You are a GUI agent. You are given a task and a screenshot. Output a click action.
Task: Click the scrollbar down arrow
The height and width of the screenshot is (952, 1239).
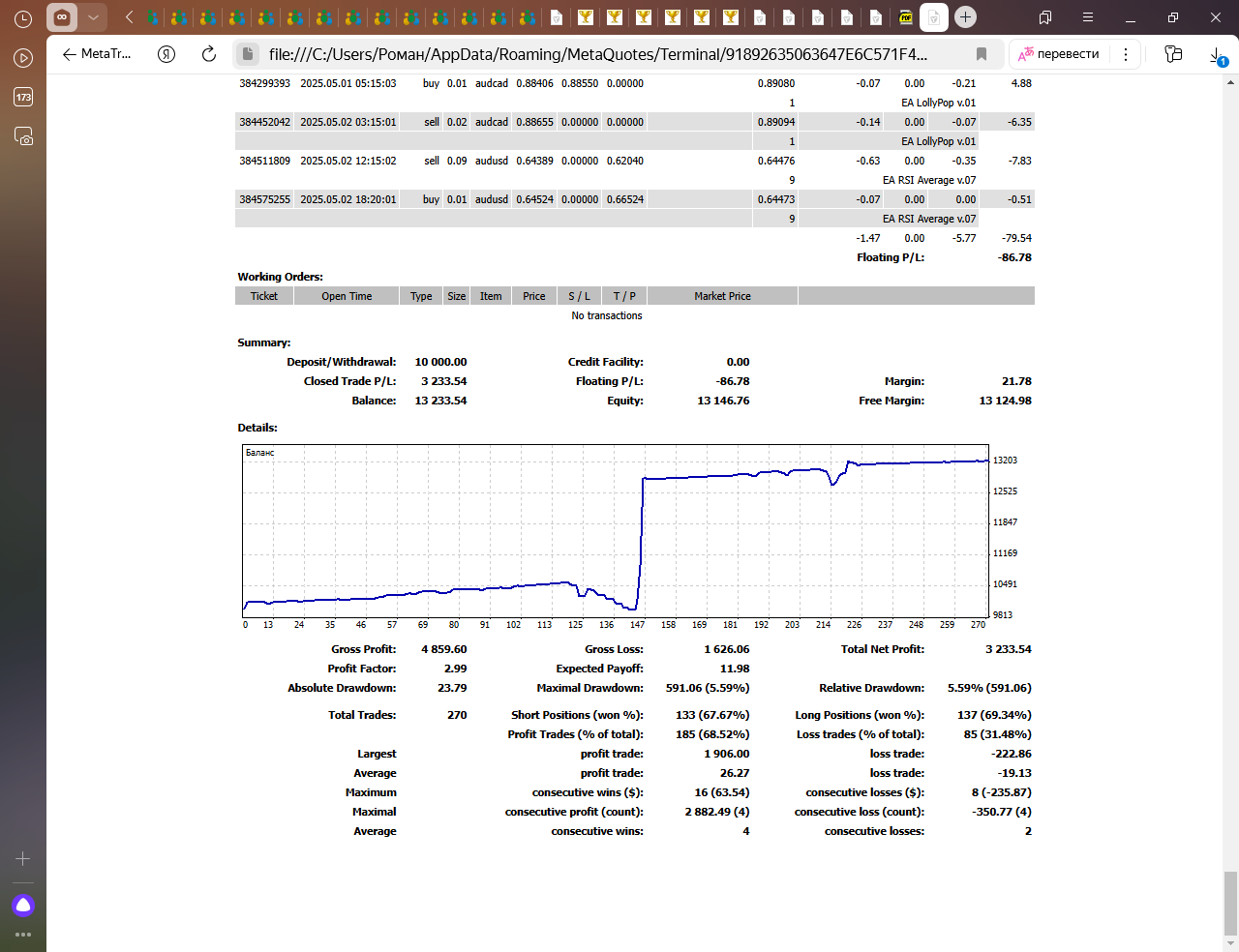(x=1230, y=944)
